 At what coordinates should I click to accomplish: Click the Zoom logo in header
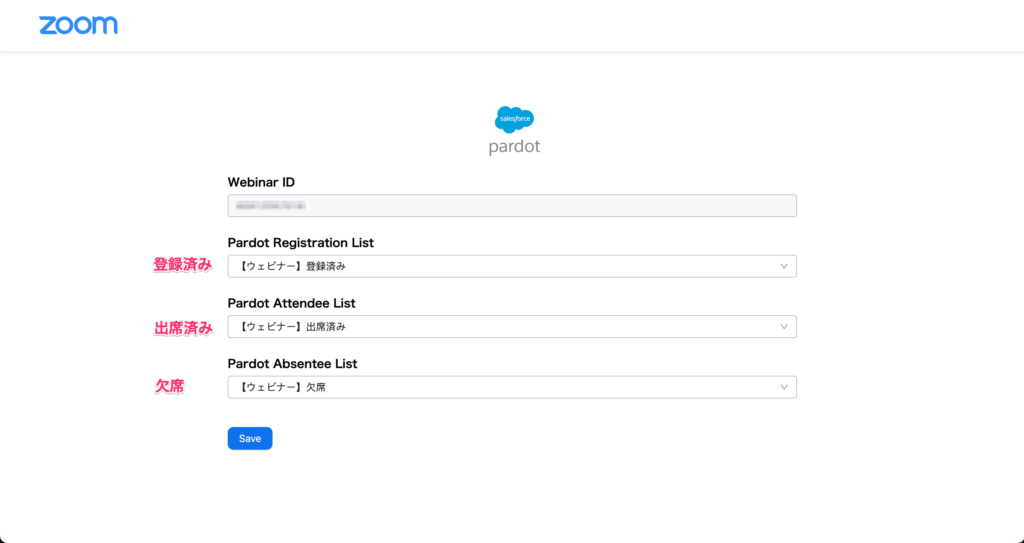click(x=78, y=25)
